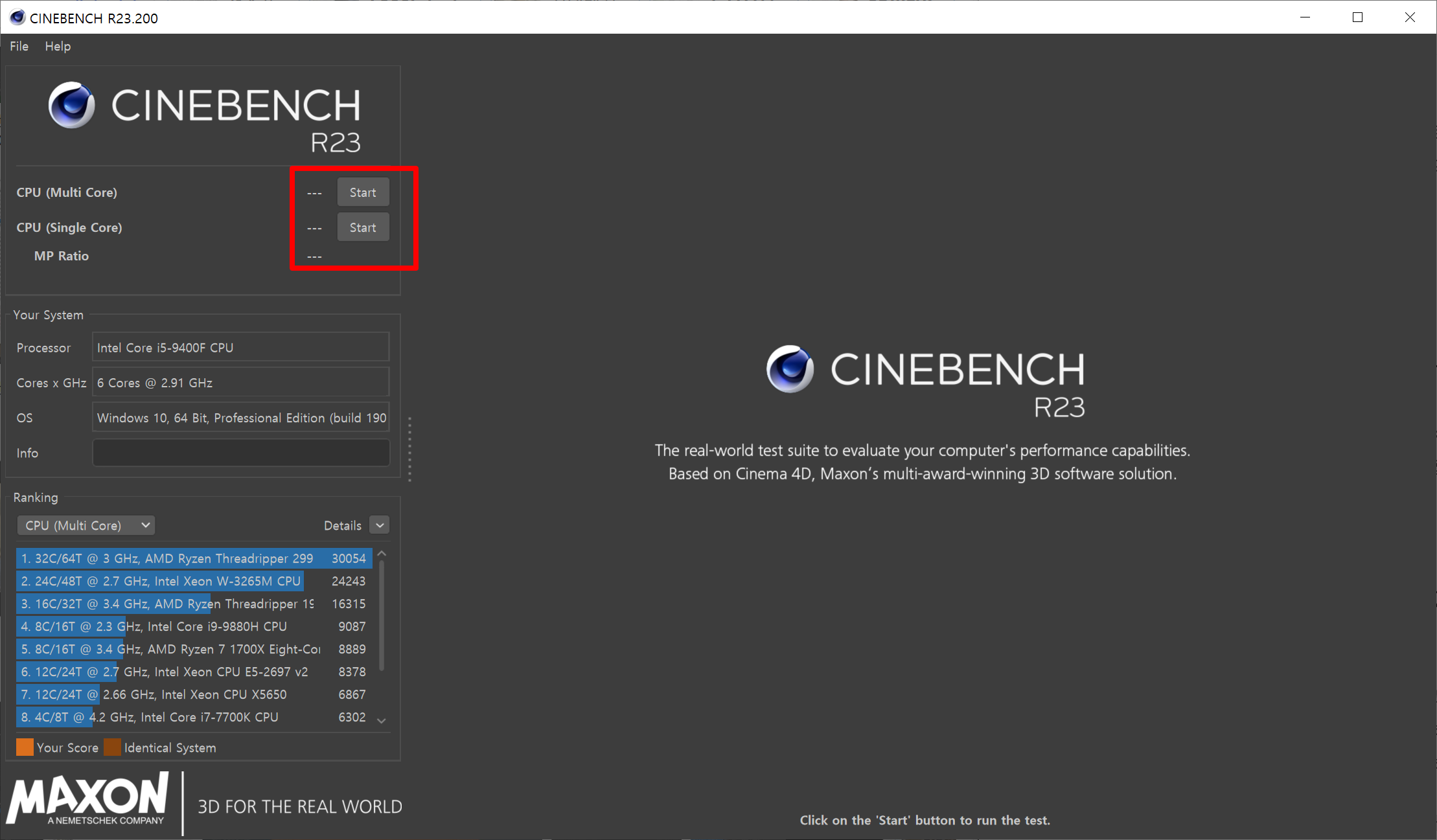This screenshot has width=1437, height=840.
Task: Click the Processor name field
Action: coord(241,348)
